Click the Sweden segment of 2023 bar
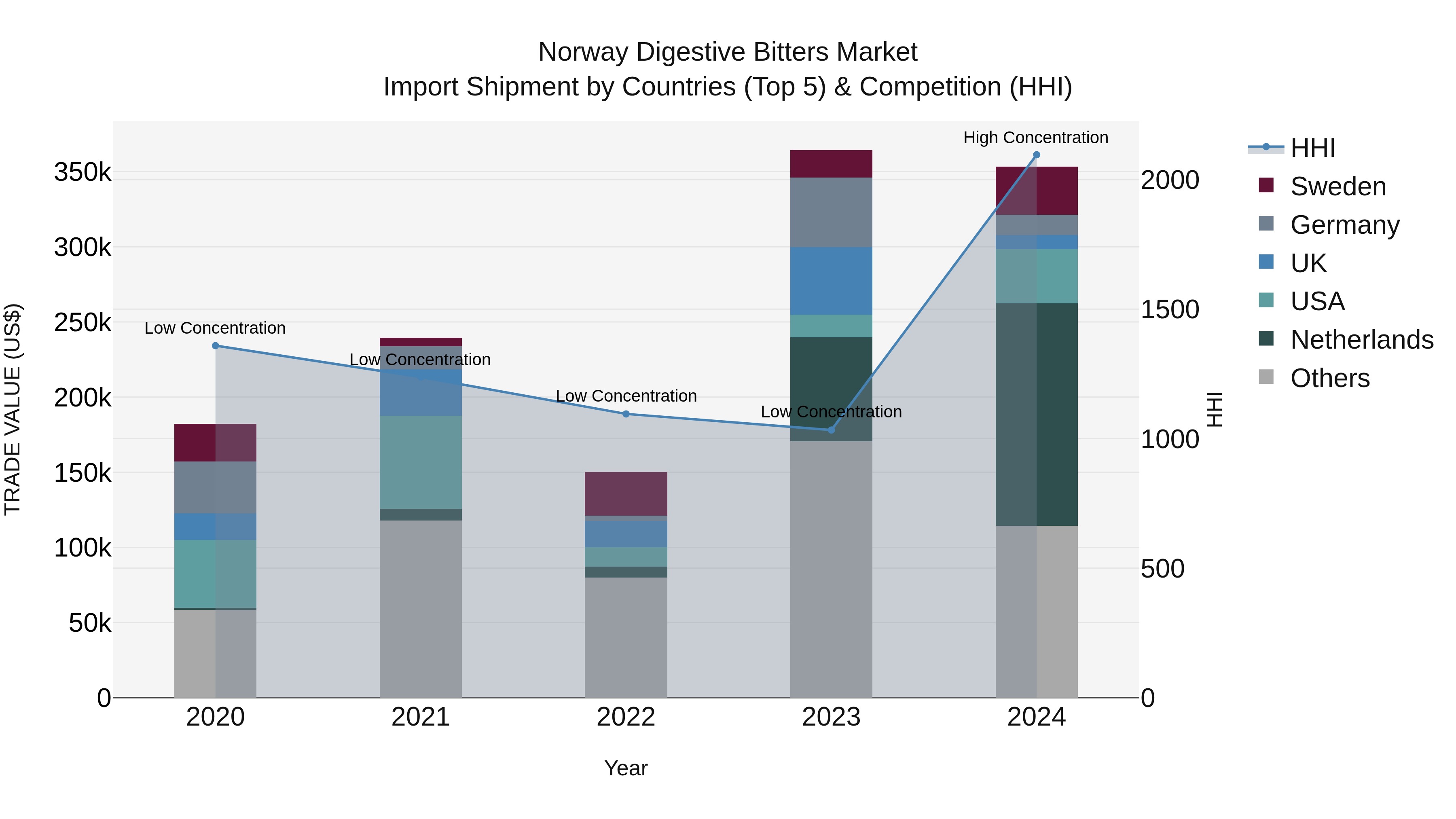 [x=831, y=164]
